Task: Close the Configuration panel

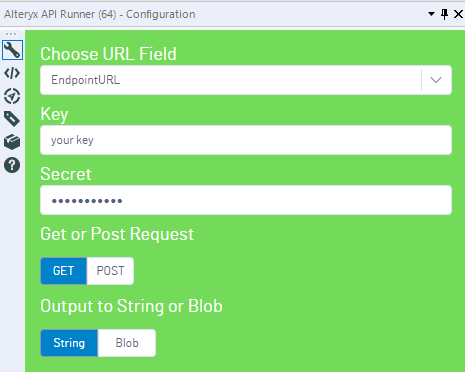Action: (459, 14)
